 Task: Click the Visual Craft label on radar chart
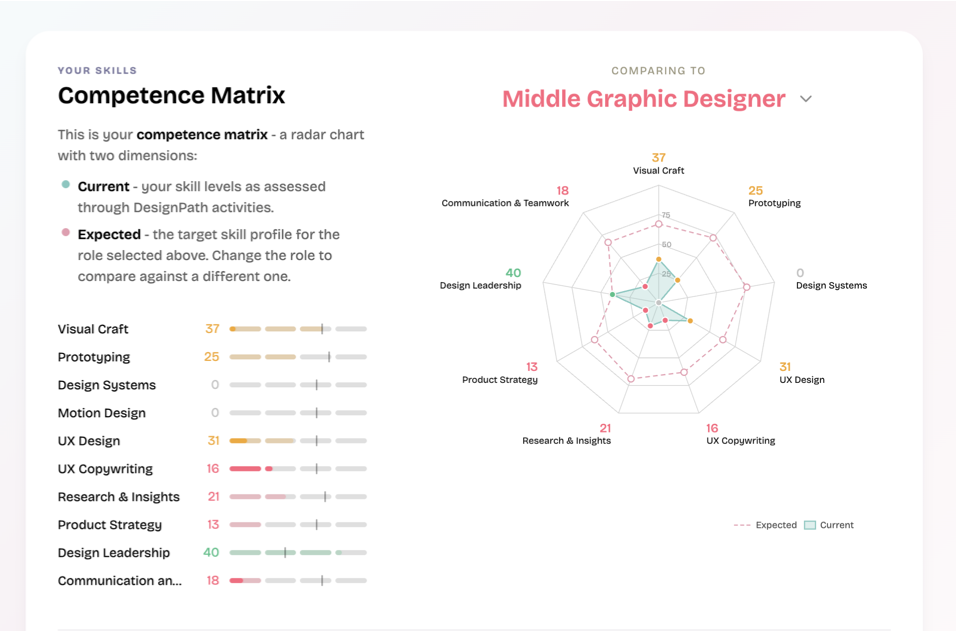point(658,171)
